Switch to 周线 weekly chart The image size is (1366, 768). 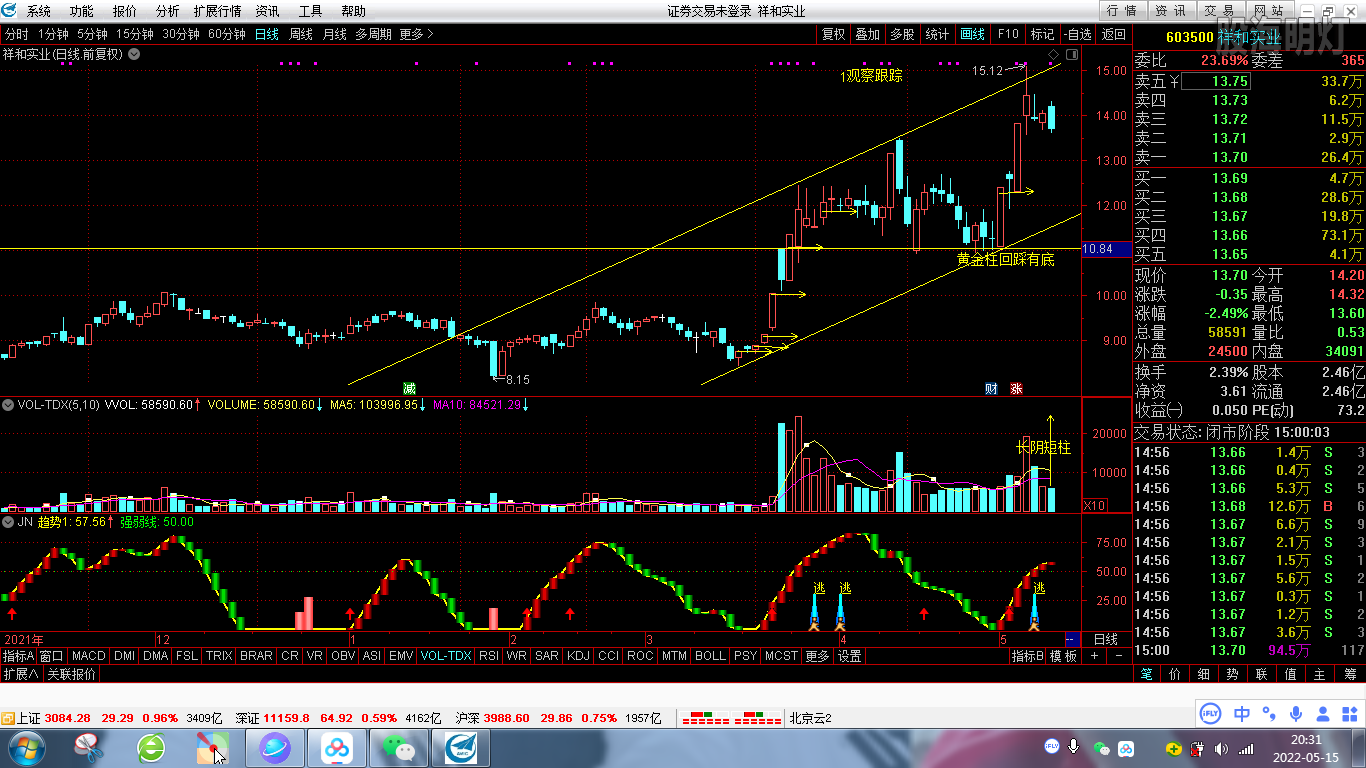[x=301, y=34]
